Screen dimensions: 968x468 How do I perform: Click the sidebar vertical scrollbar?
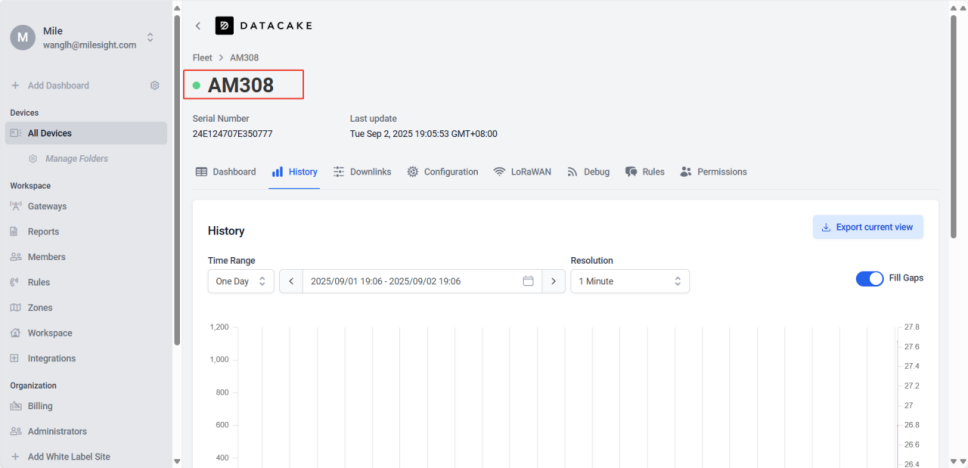coord(177,179)
